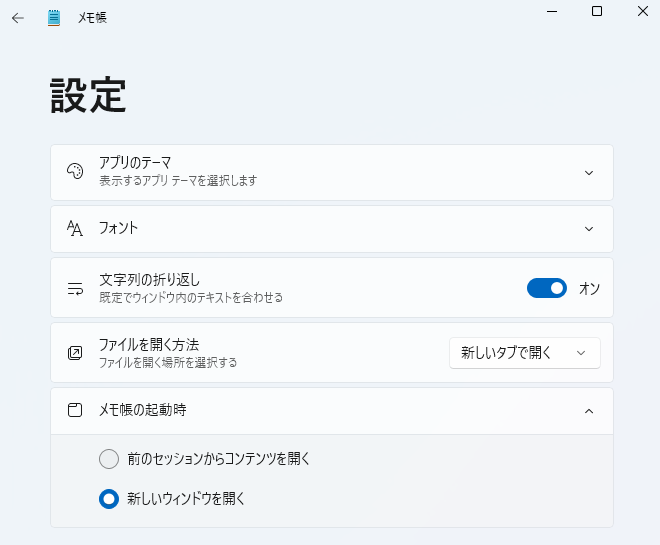Maximize the Notepad window
Screen dimensions: 660x545
pos(597,11)
